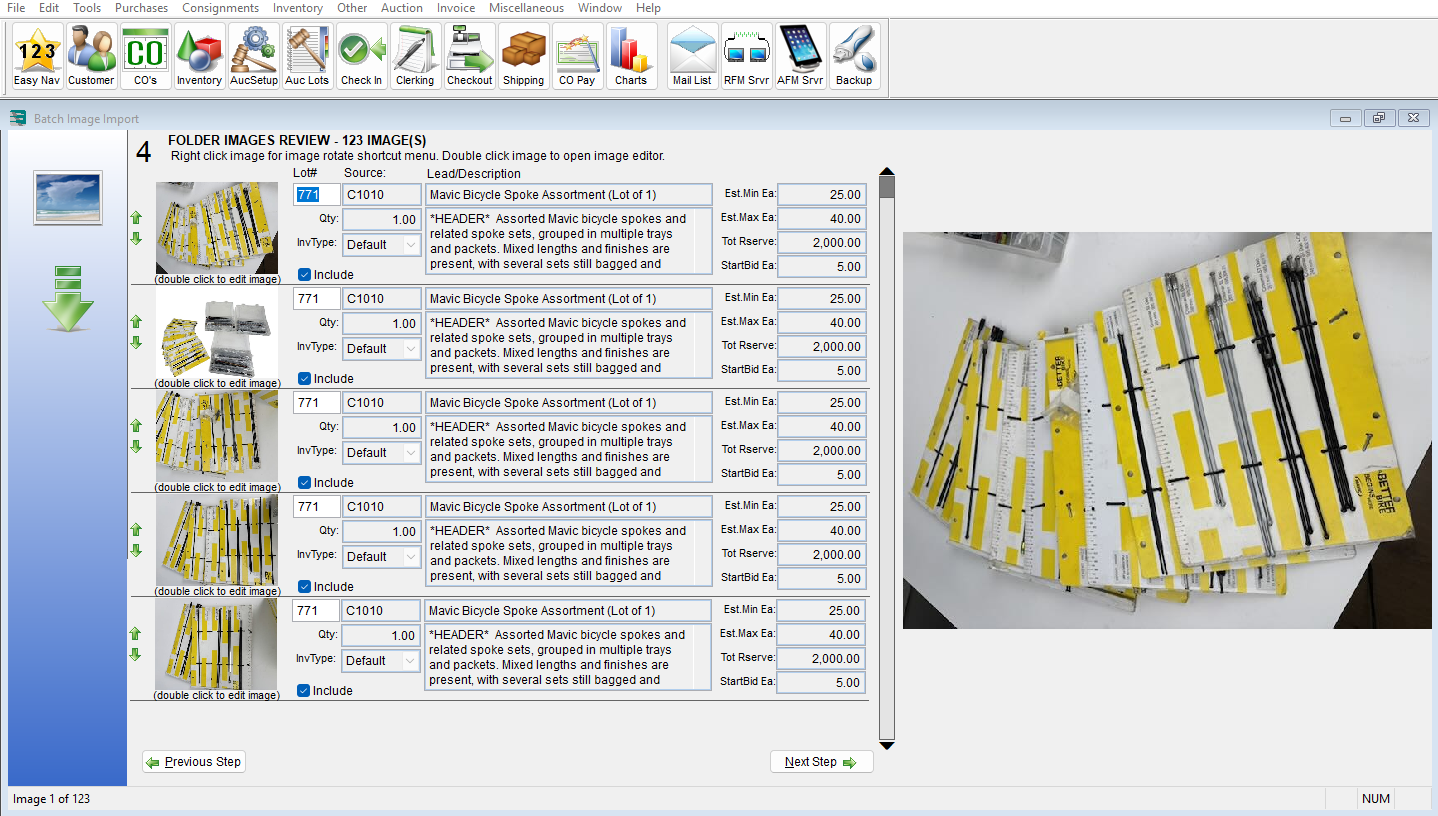Move first image row up with green arrow
Viewport: 1438px width, 816px height.
[136, 218]
